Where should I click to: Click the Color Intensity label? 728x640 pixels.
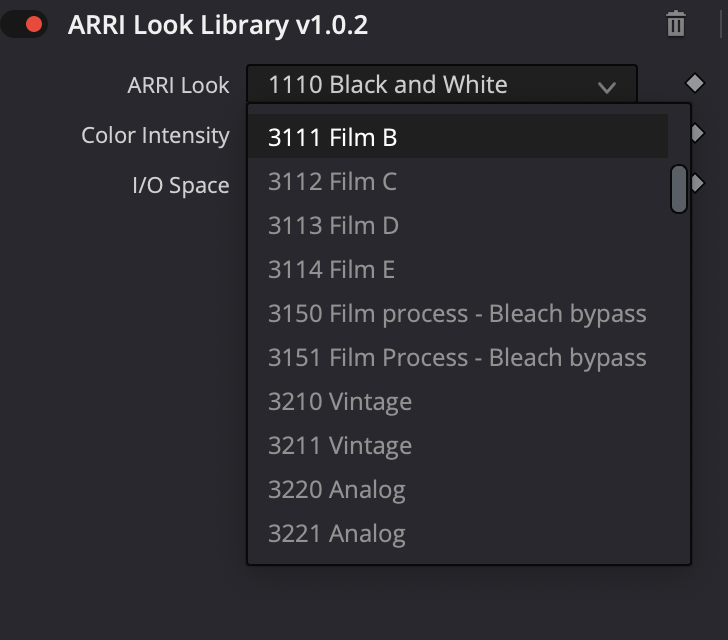155,136
